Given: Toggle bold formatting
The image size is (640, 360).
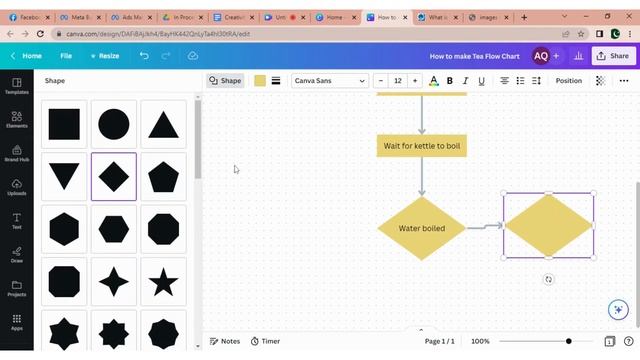Looking at the screenshot, I should coord(449,81).
